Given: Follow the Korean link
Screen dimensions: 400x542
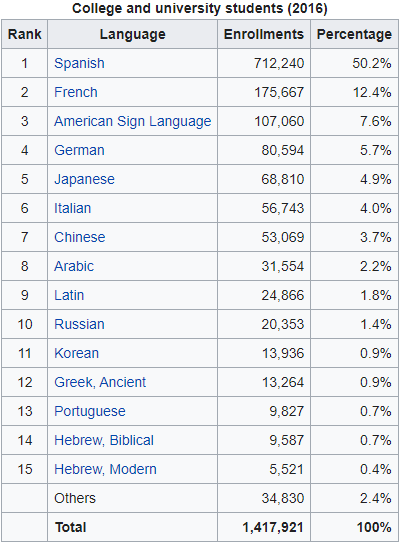Looking at the screenshot, I should click(76, 354).
